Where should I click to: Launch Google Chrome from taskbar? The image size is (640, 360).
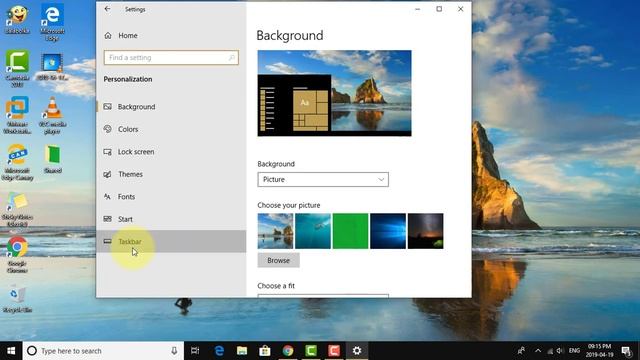click(x=288, y=351)
